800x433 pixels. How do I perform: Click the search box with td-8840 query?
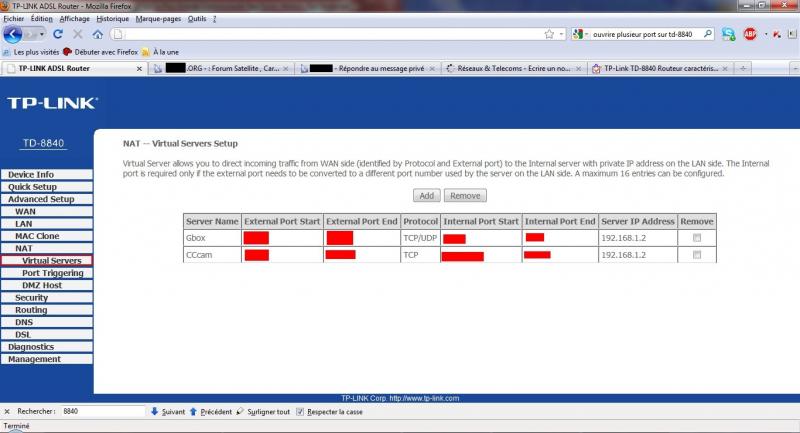pyautogui.click(x=645, y=34)
